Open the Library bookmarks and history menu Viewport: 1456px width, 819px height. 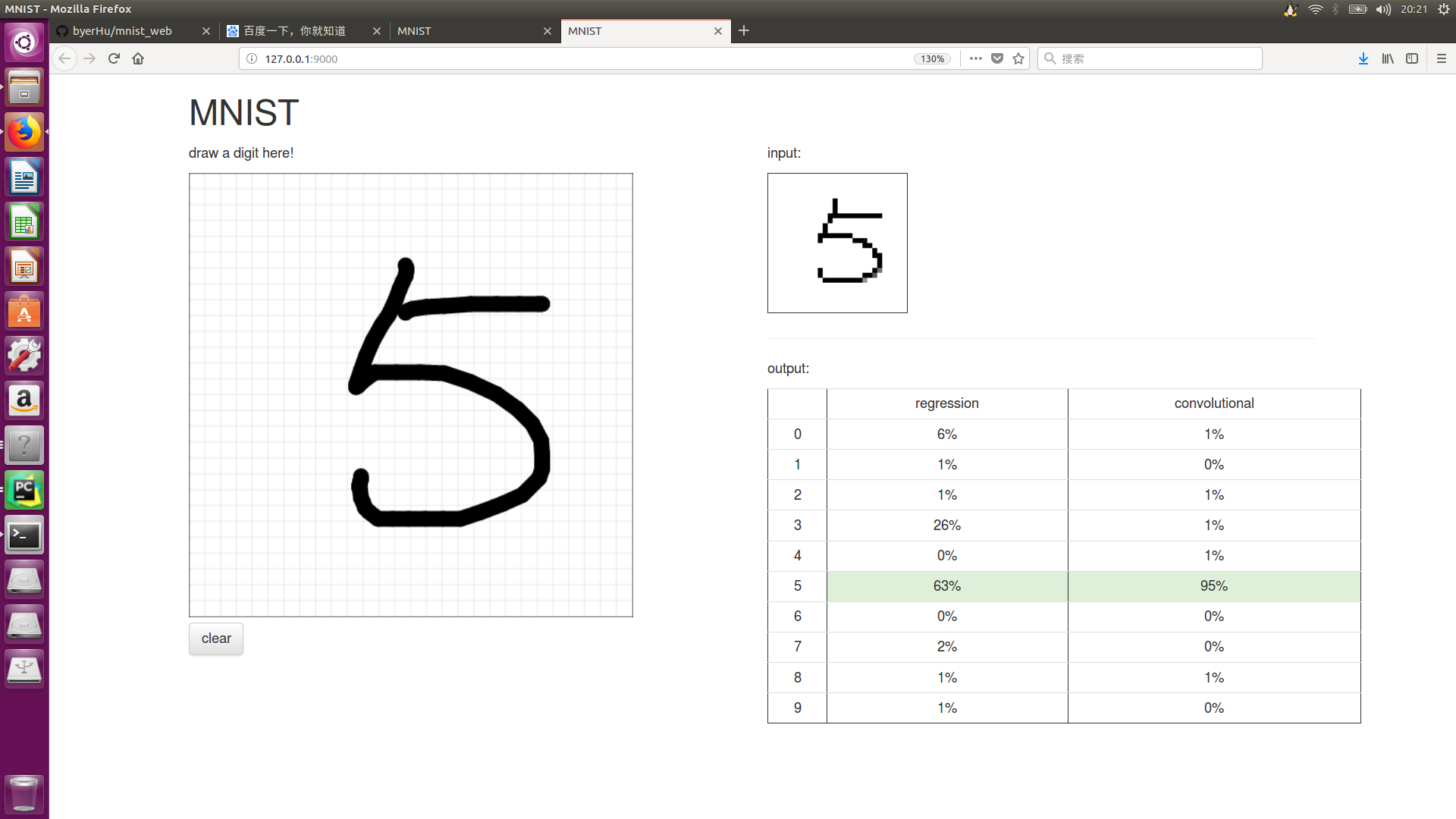pyautogui.click(x=1387, y=58)
